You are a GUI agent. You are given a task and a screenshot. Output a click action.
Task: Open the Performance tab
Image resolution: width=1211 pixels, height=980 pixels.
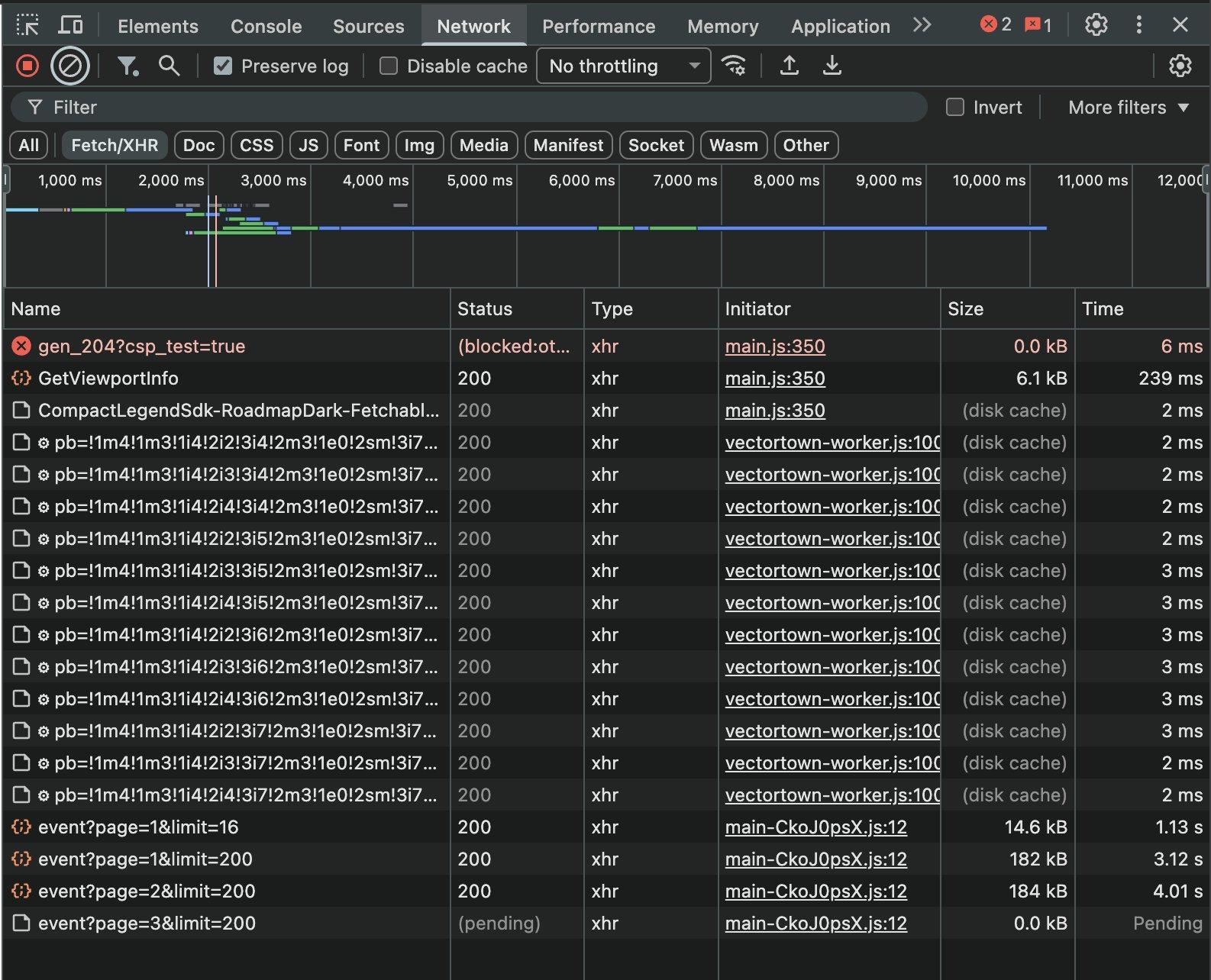[599, 27]
